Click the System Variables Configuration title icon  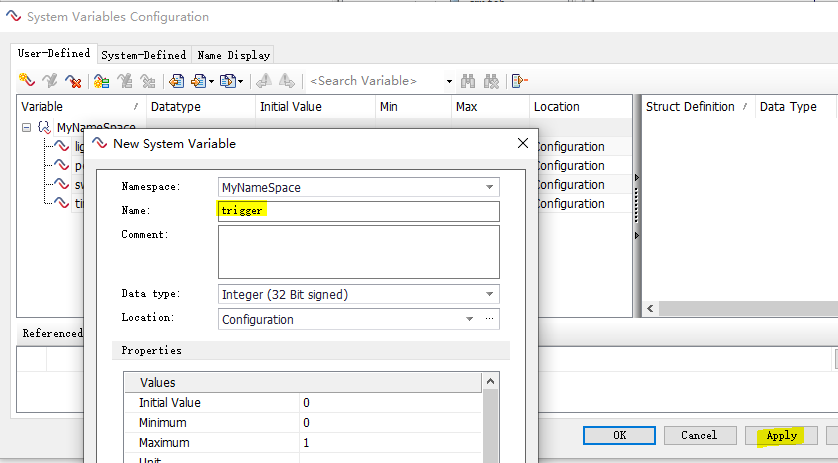(x=13, y=16)
